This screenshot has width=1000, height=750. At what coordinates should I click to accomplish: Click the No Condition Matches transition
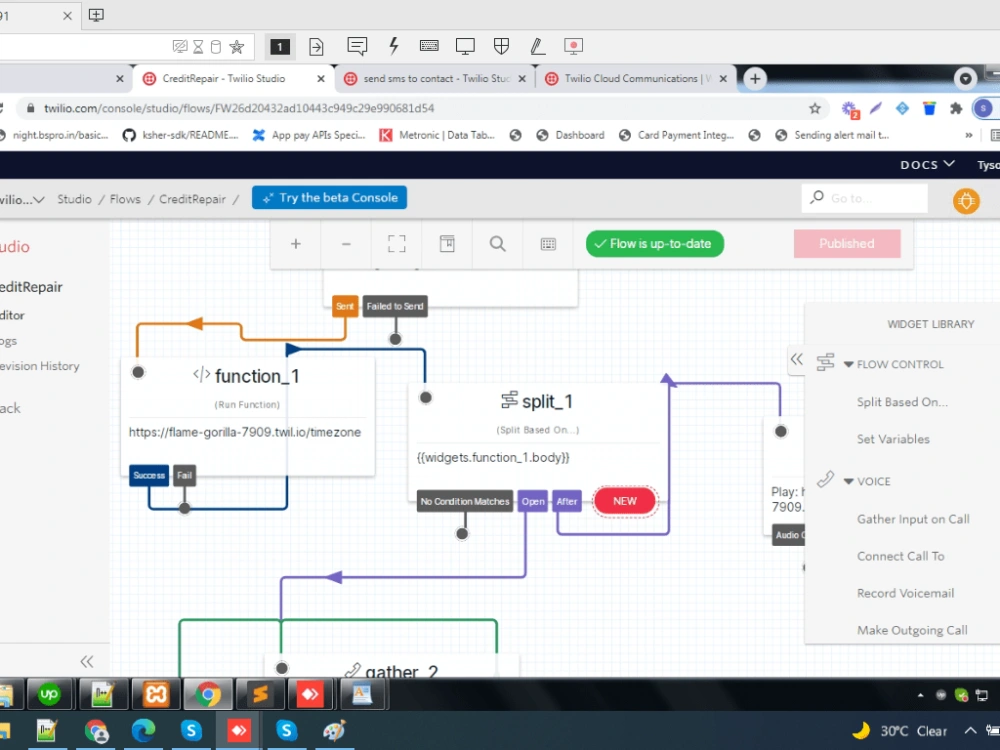pyautogui.click(x=465, y=501)
